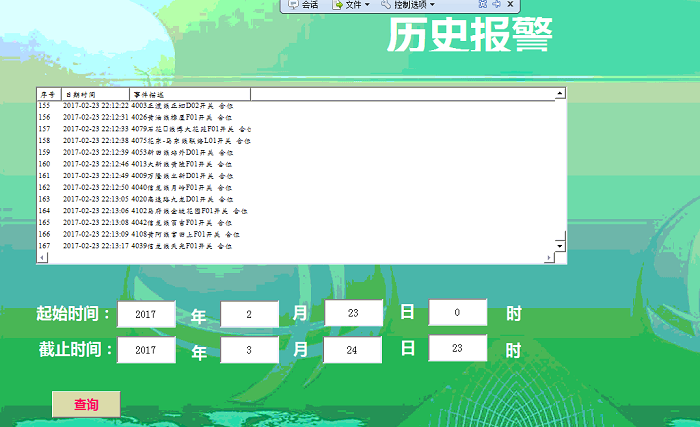Click the fullscreen icon in remote toolbar
The width and height of the screenshot is (700, 427).
(x=482, y=5)
